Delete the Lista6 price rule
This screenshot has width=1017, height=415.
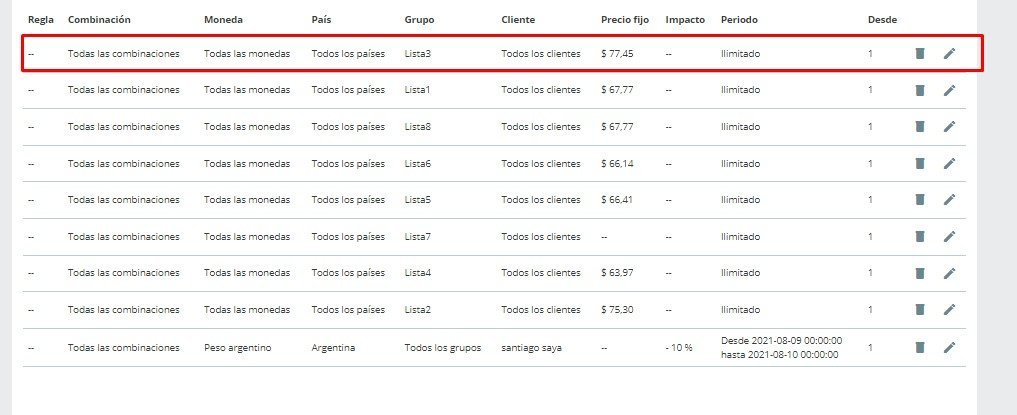click(x=920, y=163)
